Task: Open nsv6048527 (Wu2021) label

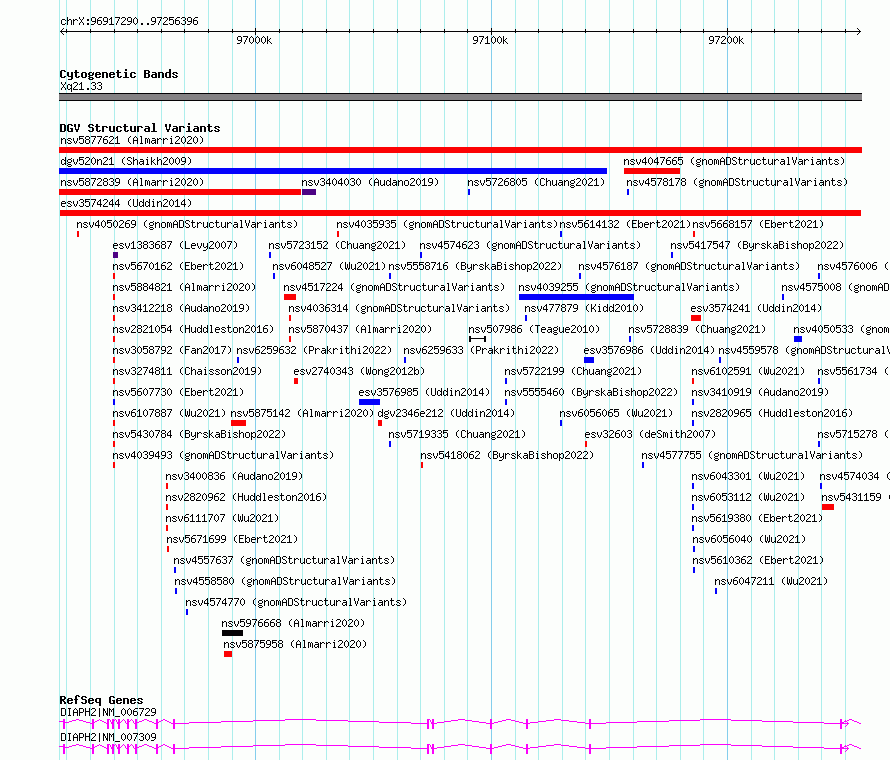Action: (x=329, y=266)
